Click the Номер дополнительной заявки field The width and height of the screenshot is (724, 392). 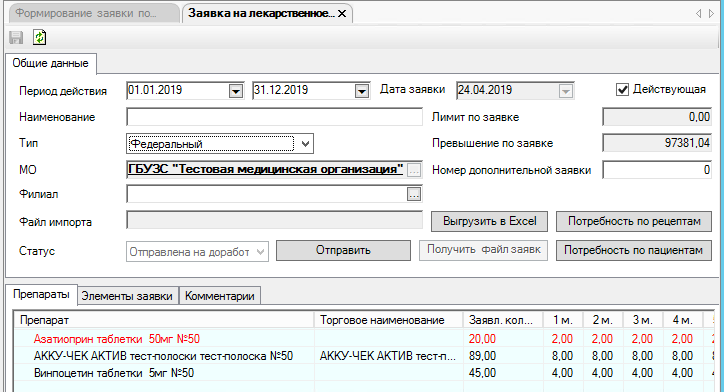(657, 170)
